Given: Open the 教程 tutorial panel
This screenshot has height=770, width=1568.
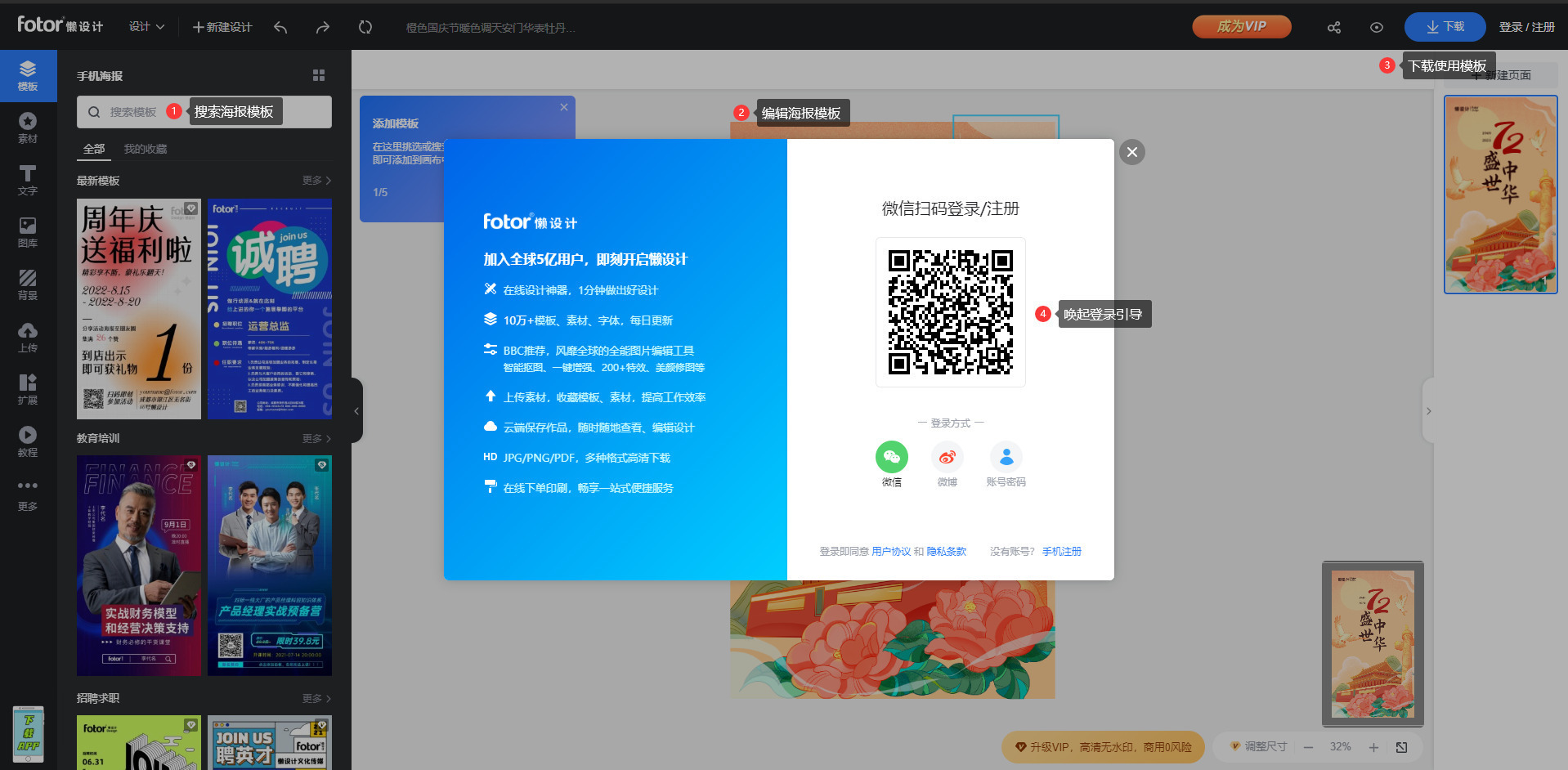Looking at the screenshot, I should coord(28,442).
